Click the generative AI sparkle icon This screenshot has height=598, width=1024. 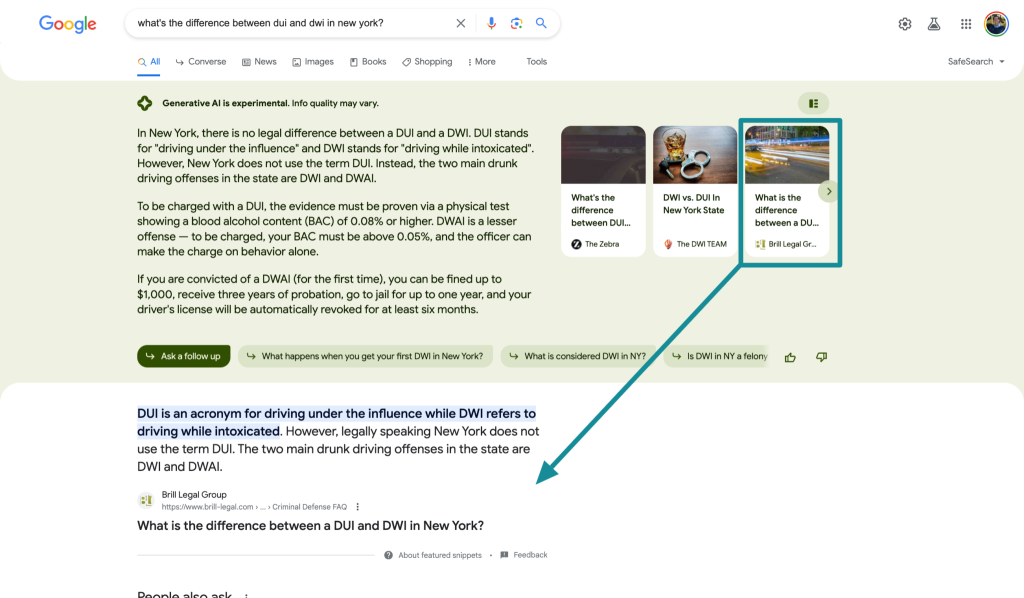[x=145, y=103]
